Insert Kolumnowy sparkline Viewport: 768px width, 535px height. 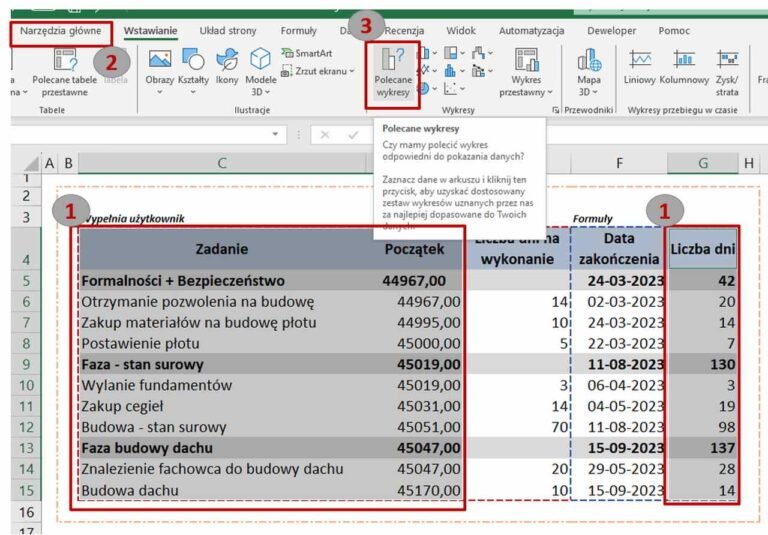click(x=684, y=68)
